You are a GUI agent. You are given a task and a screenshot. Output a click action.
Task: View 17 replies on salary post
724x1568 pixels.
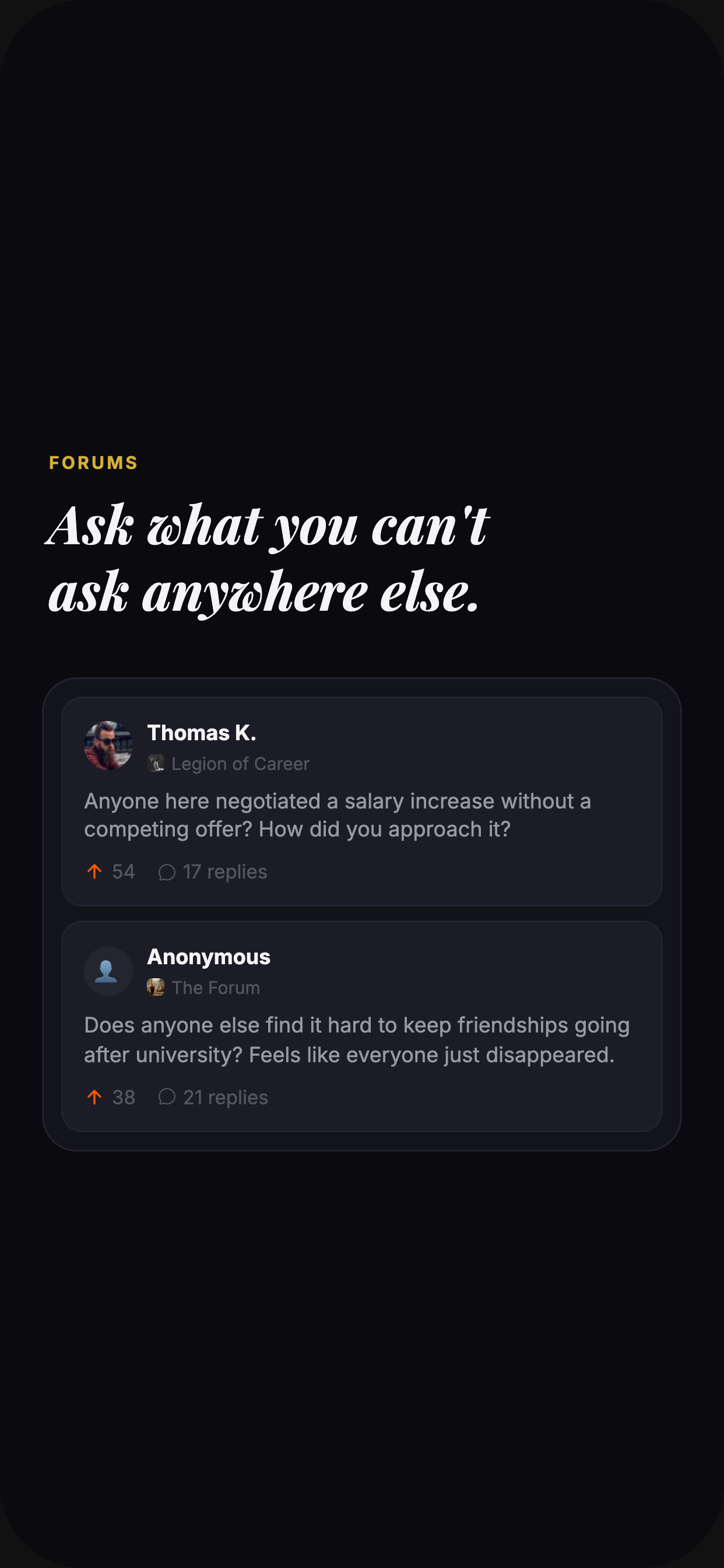point(225,871)
